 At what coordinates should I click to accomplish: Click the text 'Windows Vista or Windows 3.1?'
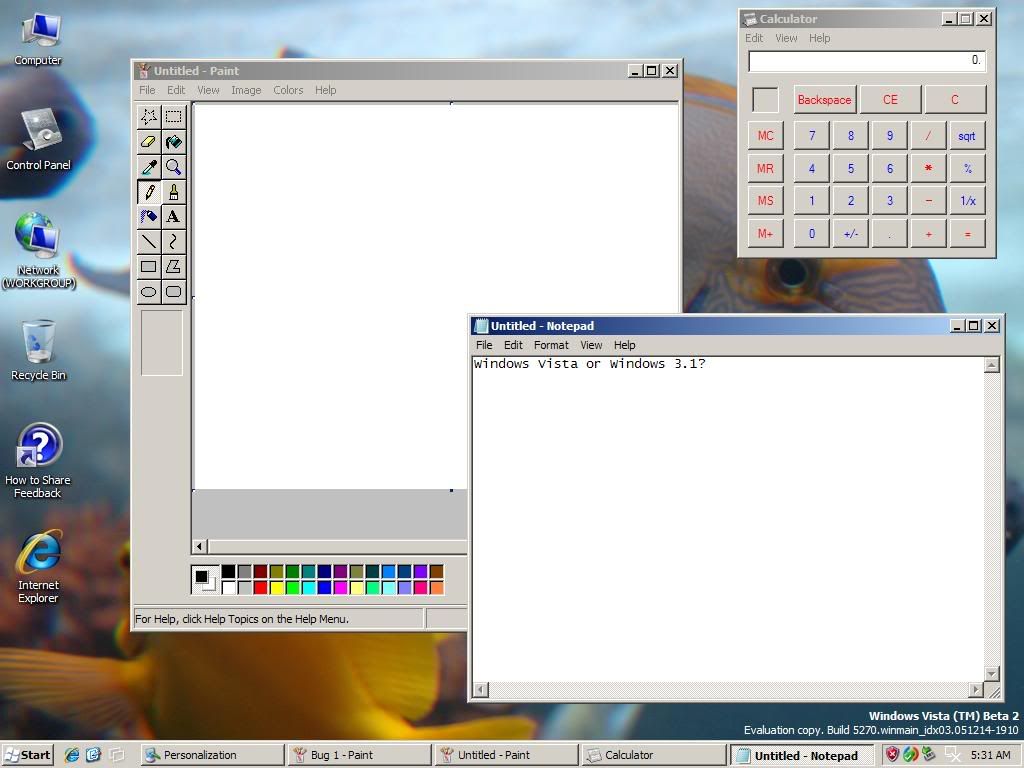(590, 364)
